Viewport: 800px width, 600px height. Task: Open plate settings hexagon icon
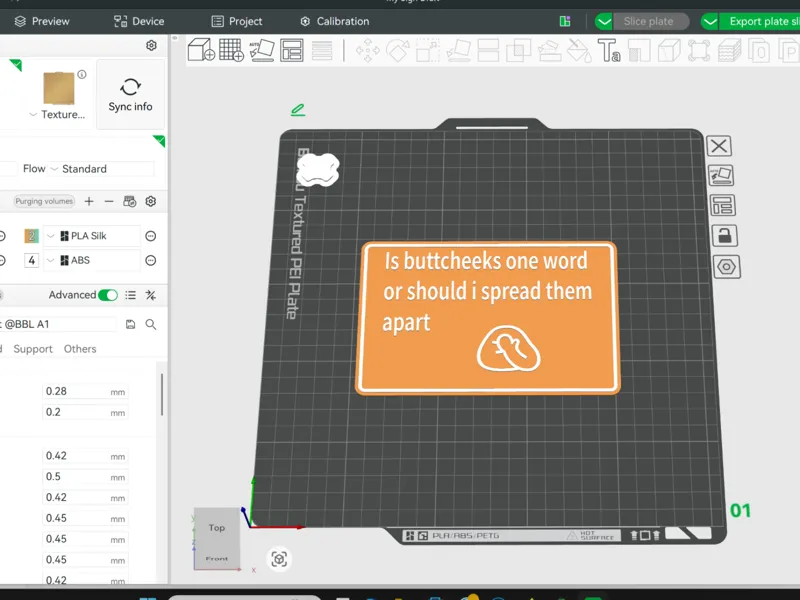pos(727,267)
